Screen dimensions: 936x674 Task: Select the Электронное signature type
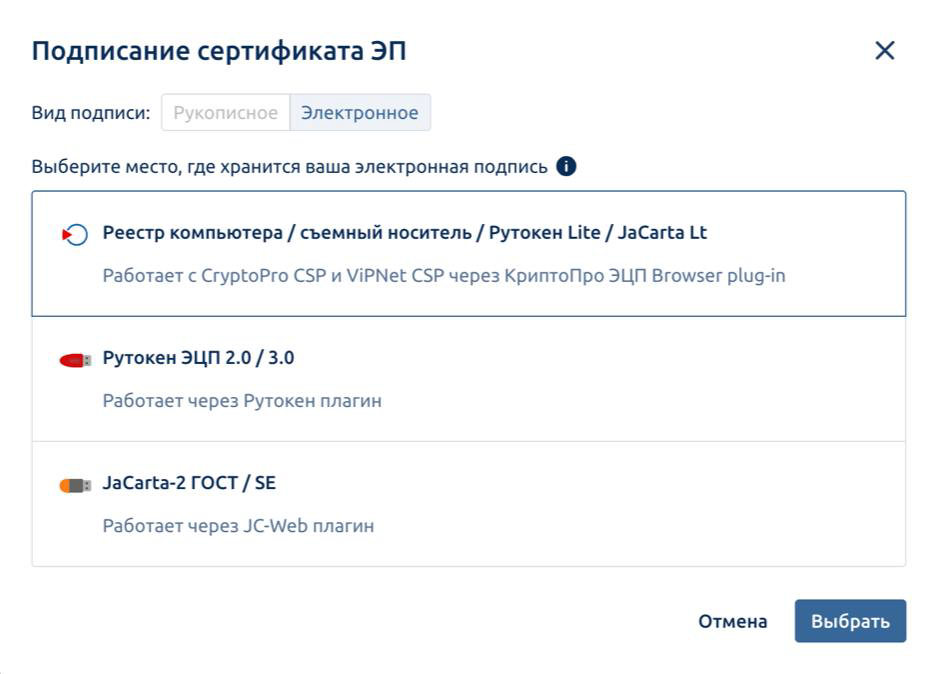360,112
